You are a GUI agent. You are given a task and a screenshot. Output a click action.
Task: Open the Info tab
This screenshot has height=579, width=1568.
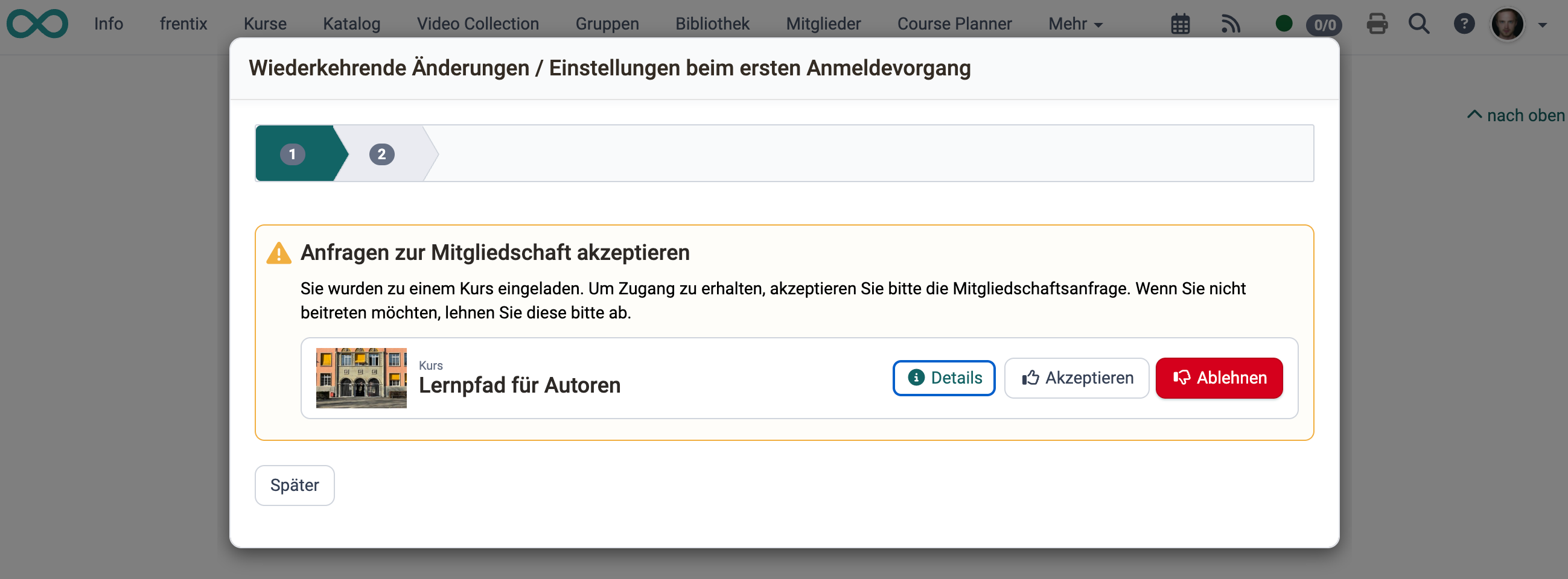pos(109,24)
